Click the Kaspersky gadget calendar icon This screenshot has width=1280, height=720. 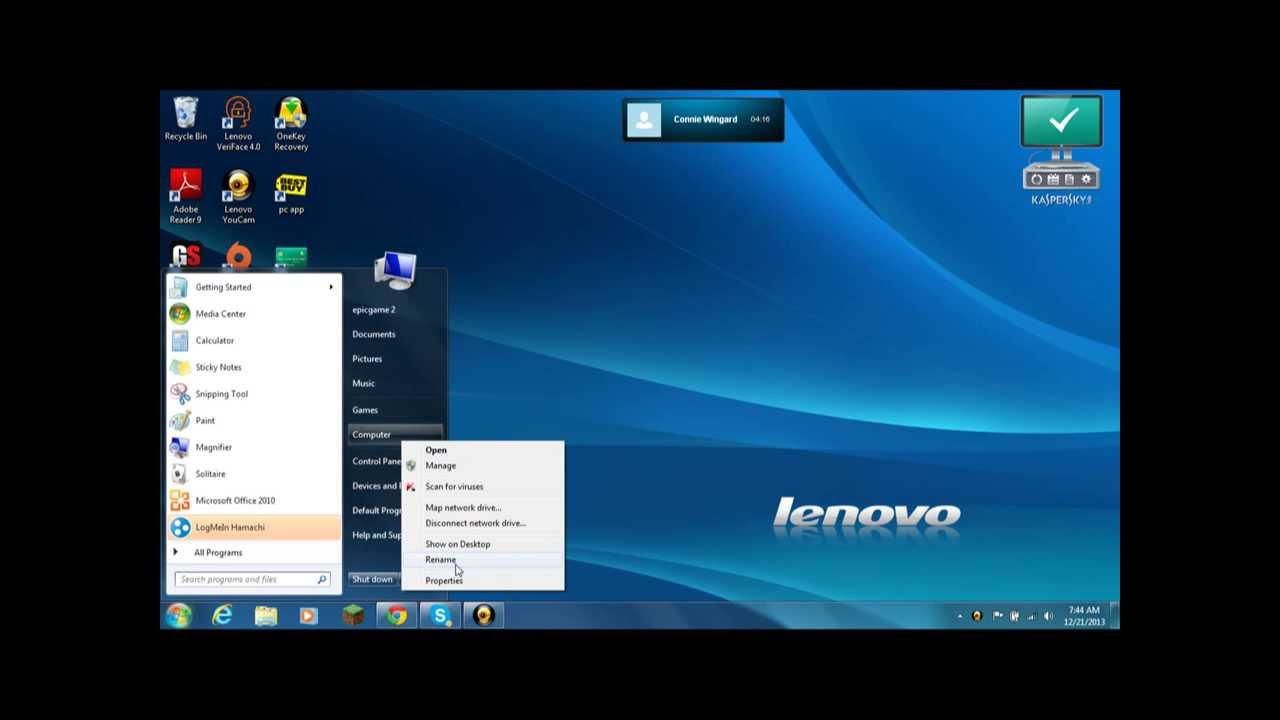[x=1053, y=179]
